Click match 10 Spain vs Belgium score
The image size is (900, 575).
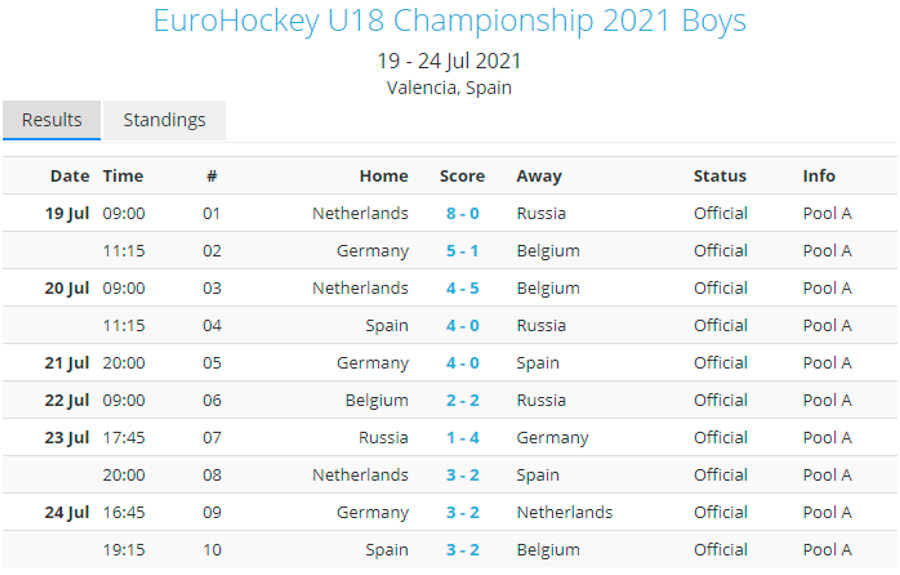tap(462, 550)
